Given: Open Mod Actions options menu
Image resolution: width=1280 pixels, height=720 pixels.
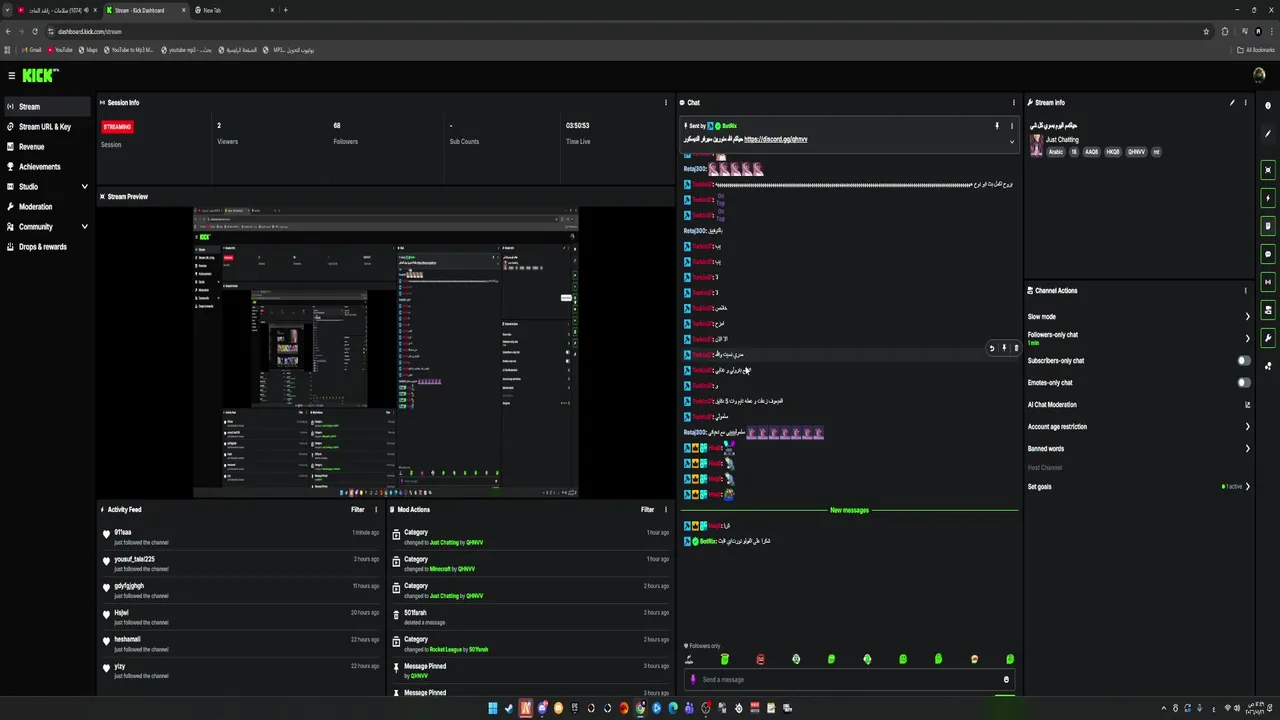Looking at the screenshot, I should (x=666, y=509).
